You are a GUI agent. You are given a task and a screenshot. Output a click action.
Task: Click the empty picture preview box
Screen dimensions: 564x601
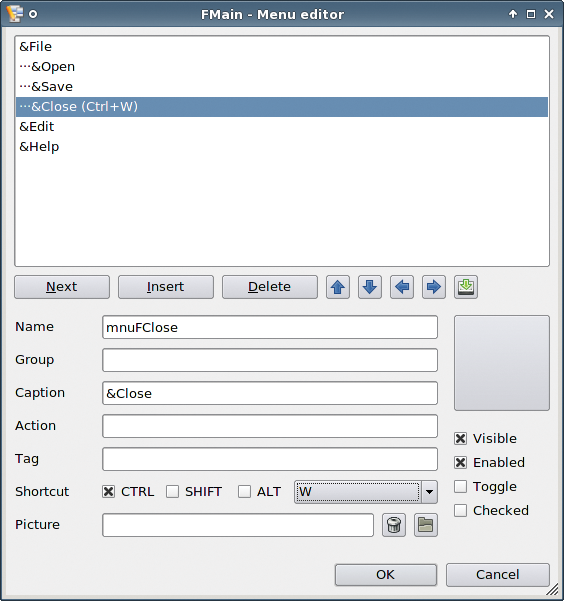click(x=502, y=363)
